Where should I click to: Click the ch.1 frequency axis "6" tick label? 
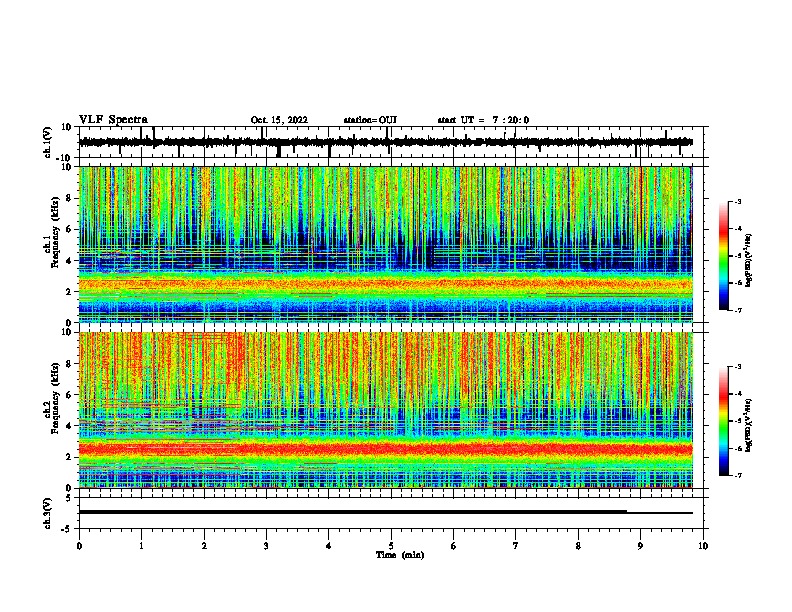pos(69,229)
